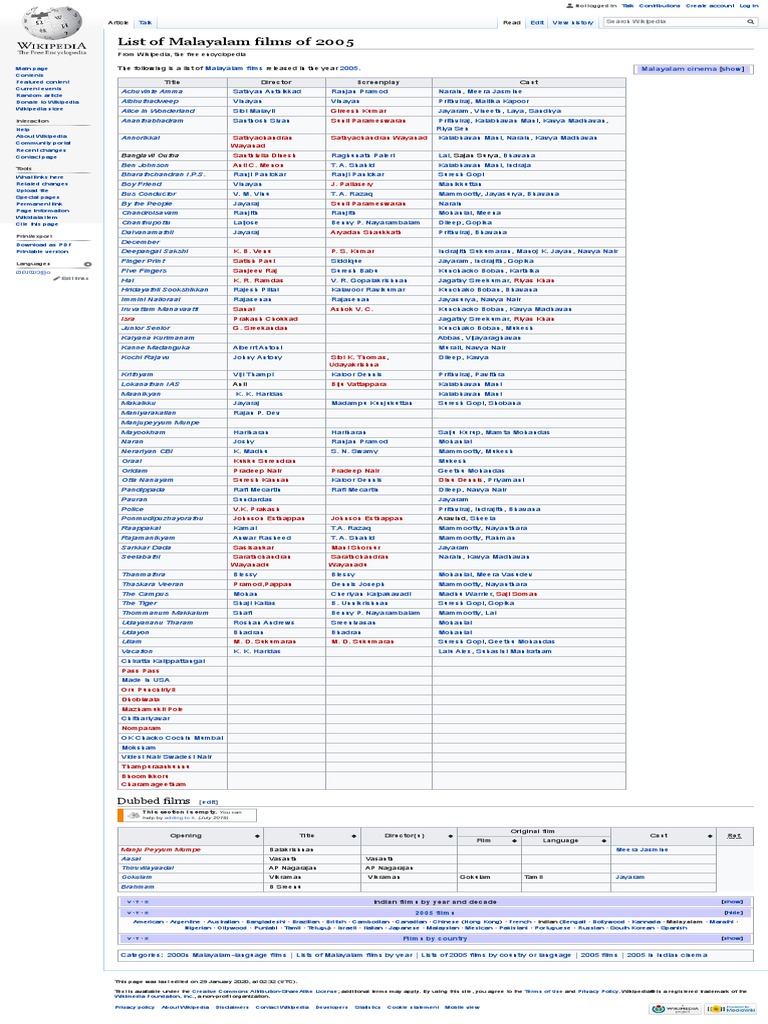Open the Privacy policy footer link
Image resolution: width=768 pixels, height=1024 pixels.
[x=134, y=1008]
